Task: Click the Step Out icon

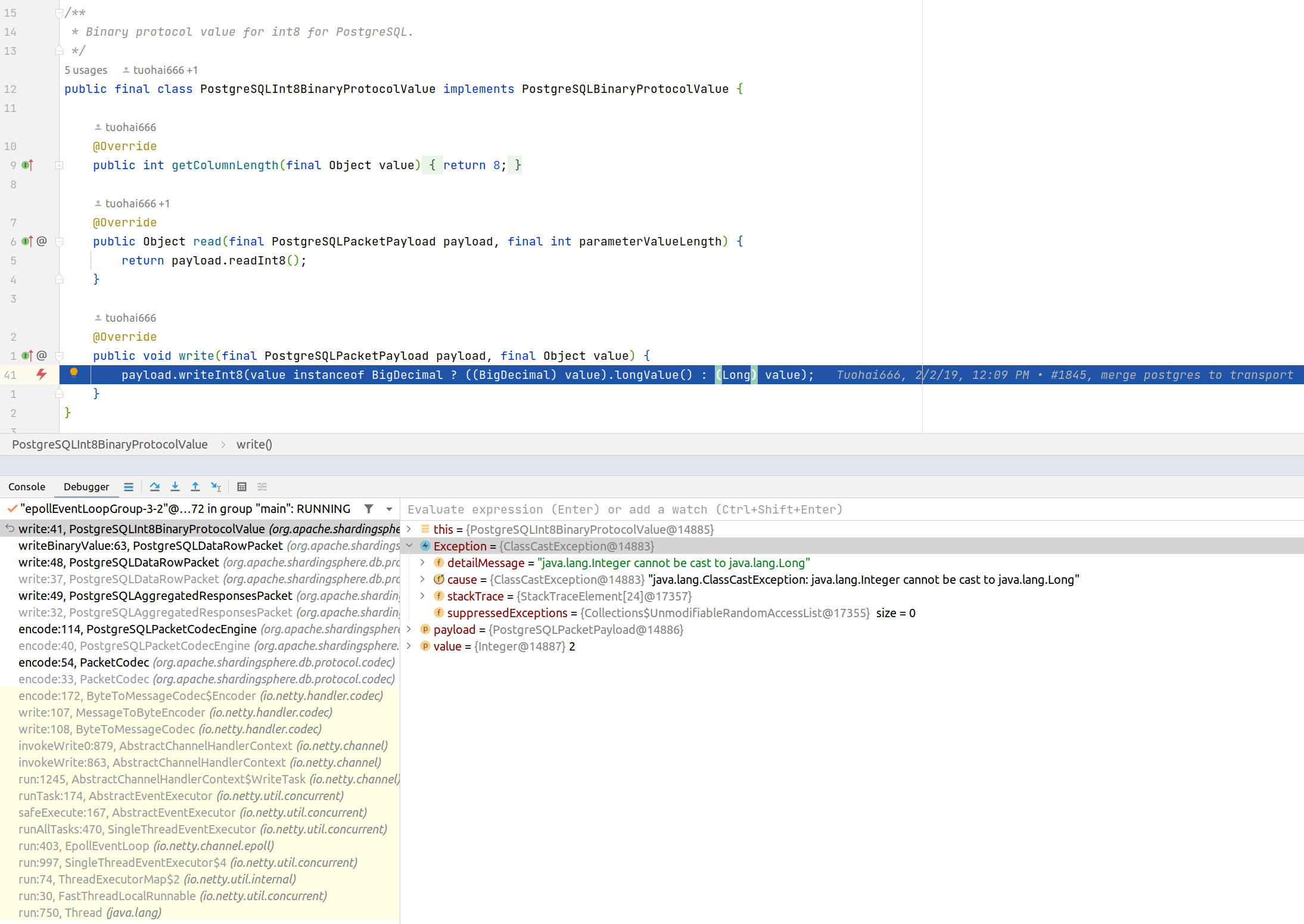Action: point(195,487)
